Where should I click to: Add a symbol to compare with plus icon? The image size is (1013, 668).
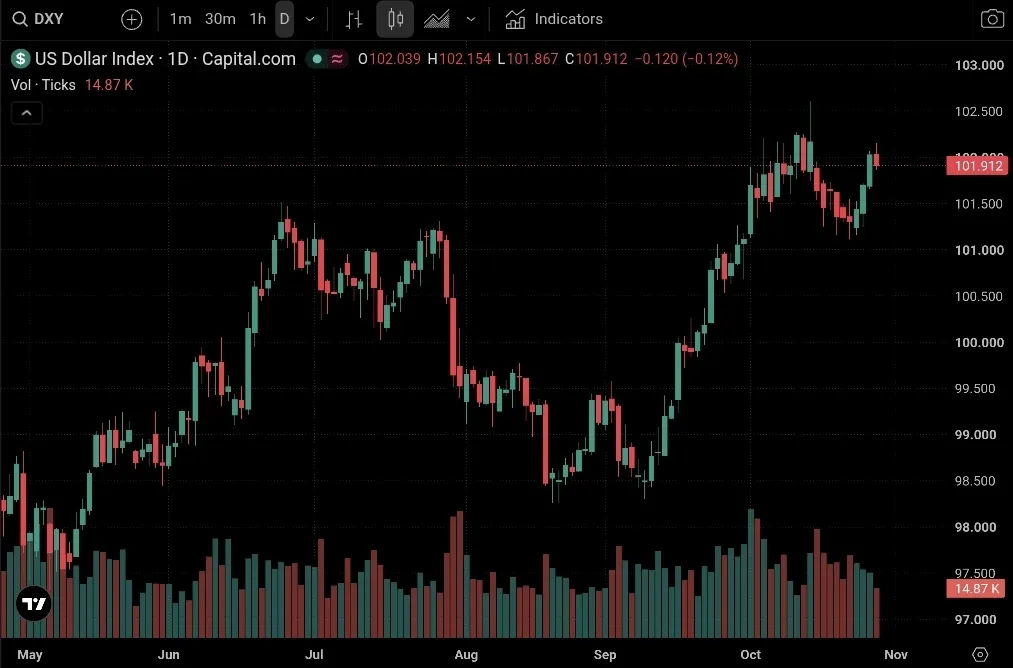coord(132,19)
